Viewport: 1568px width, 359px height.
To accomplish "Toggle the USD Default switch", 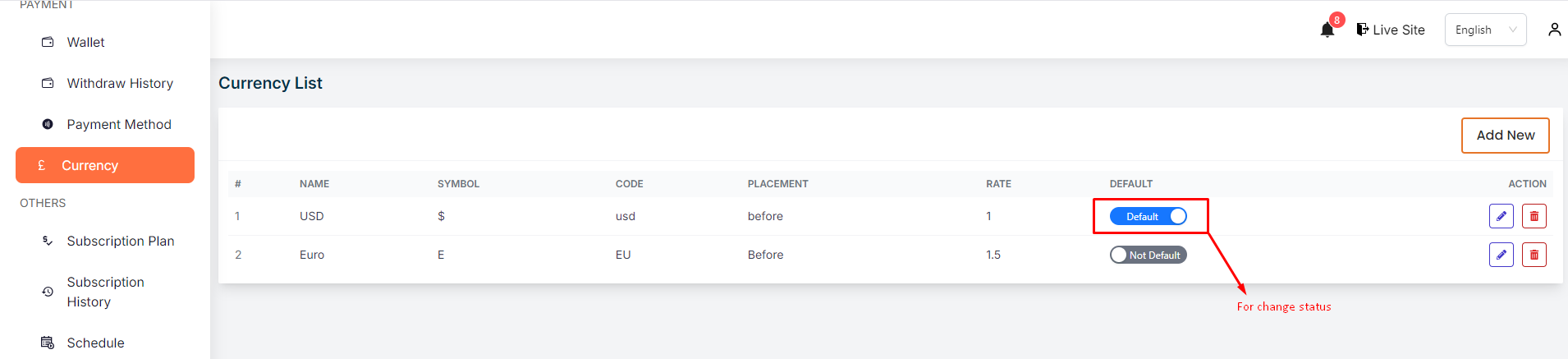I will pos(1148,216).
